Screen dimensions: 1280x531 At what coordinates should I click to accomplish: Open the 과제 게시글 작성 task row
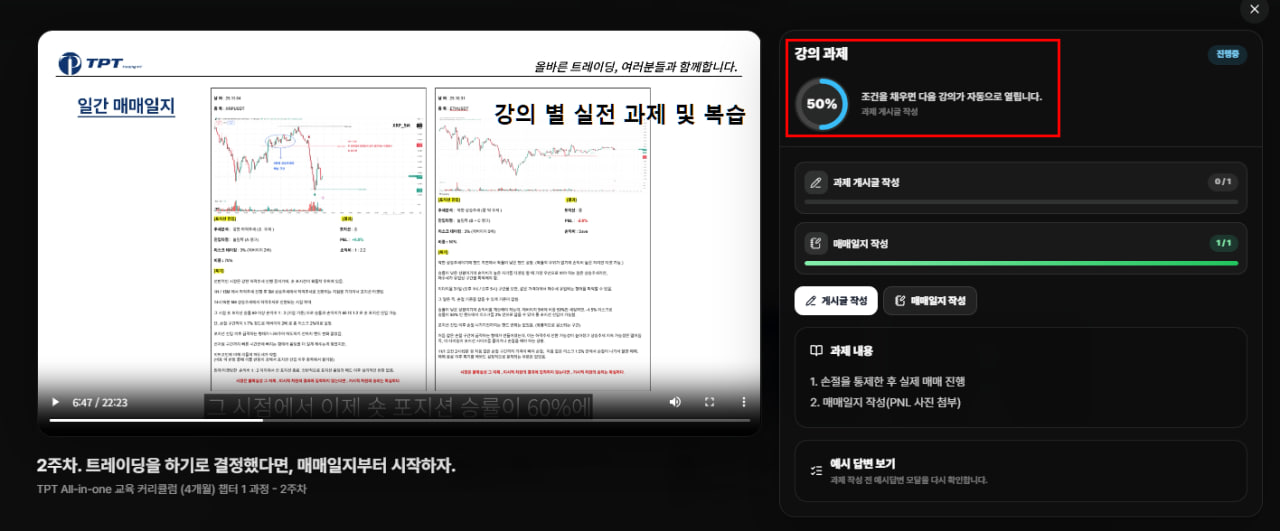1021,188
